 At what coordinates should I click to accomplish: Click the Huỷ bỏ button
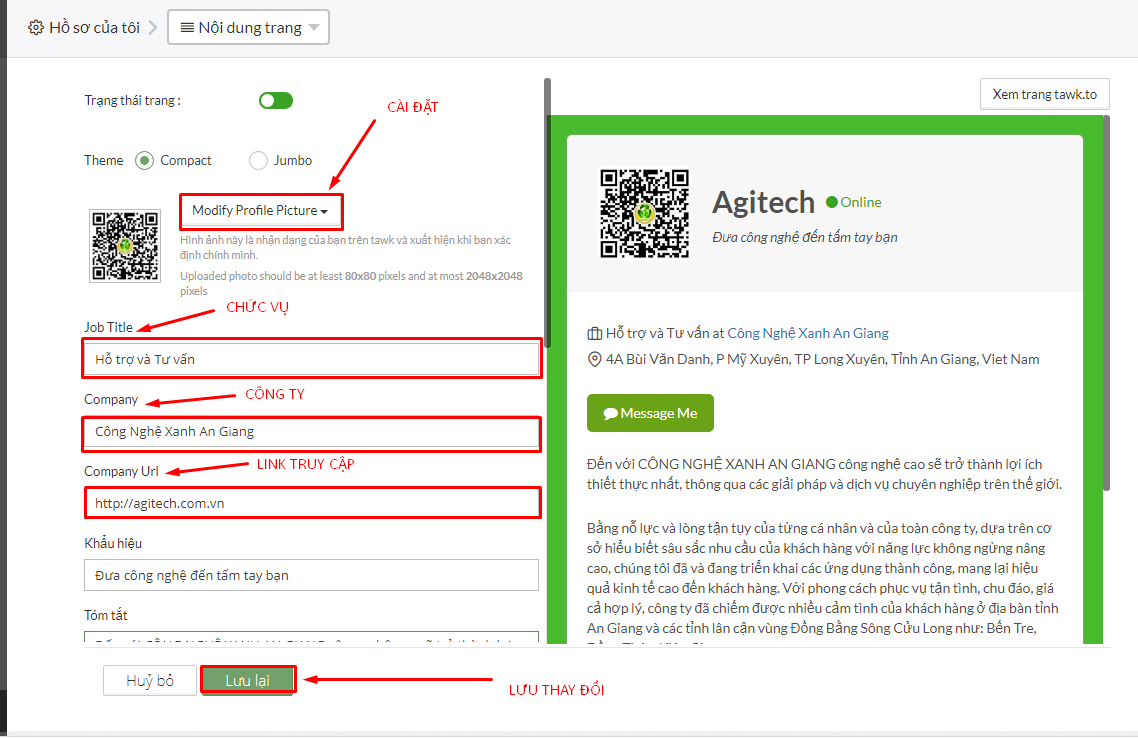tap(150, 681)
